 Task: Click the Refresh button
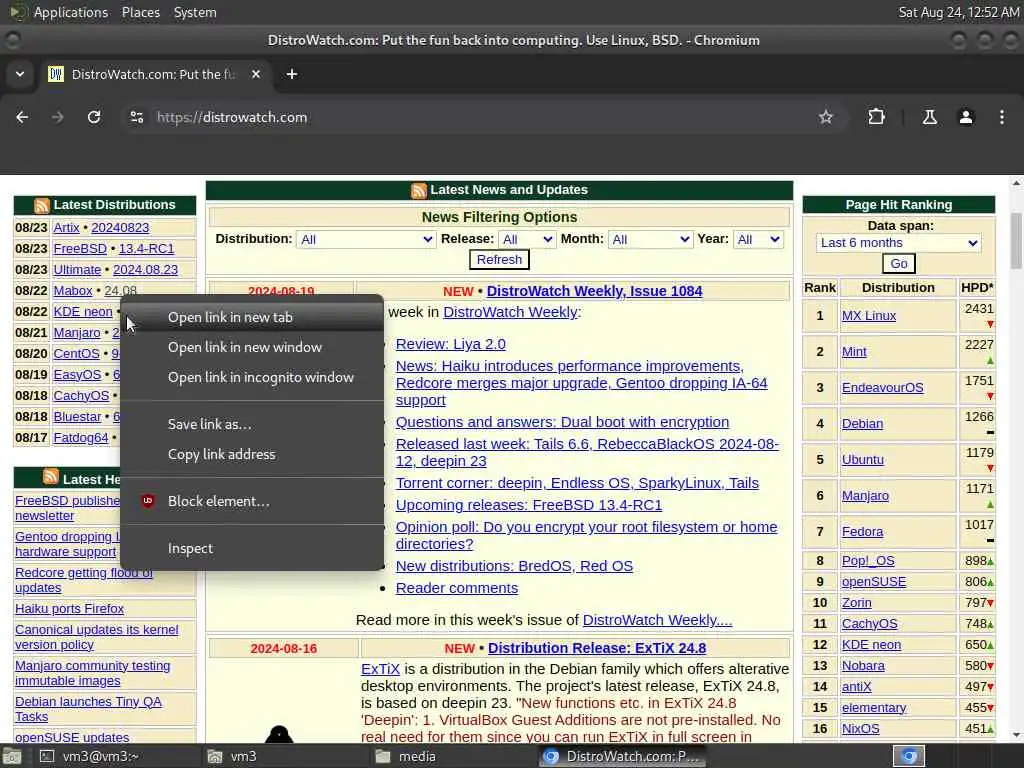[499, 260]
